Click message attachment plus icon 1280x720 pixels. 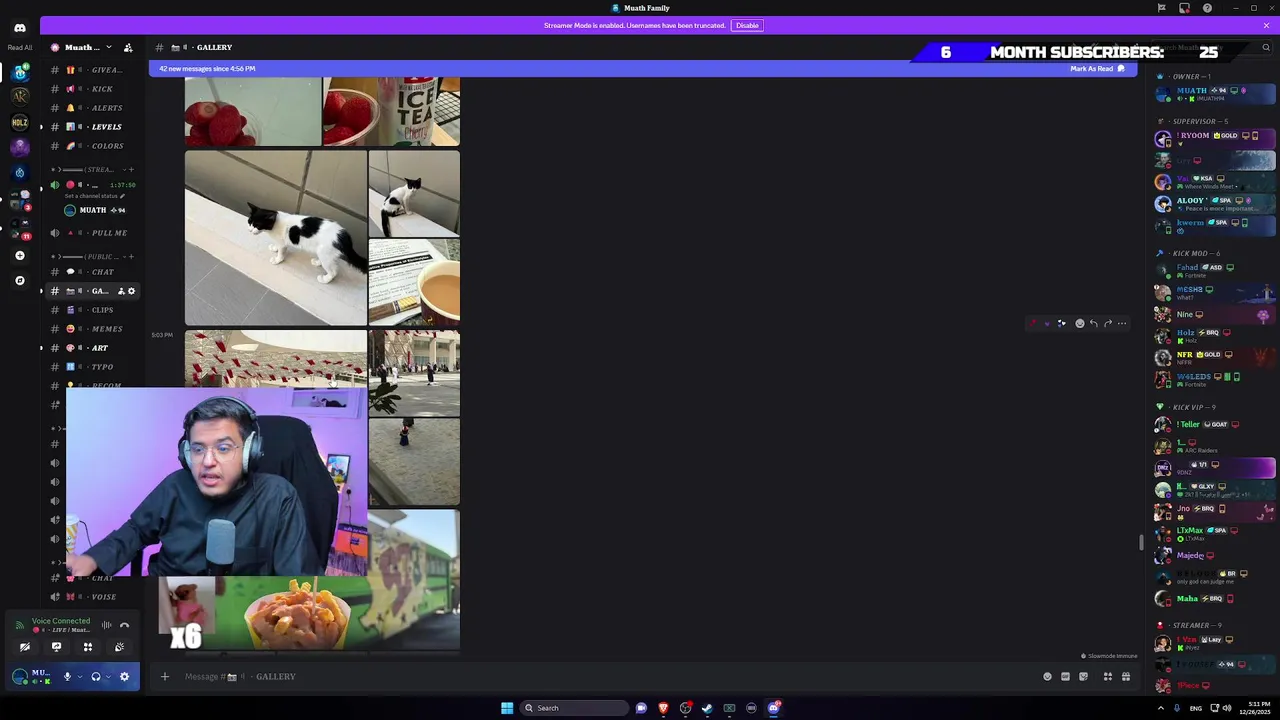tap(165, 677)
